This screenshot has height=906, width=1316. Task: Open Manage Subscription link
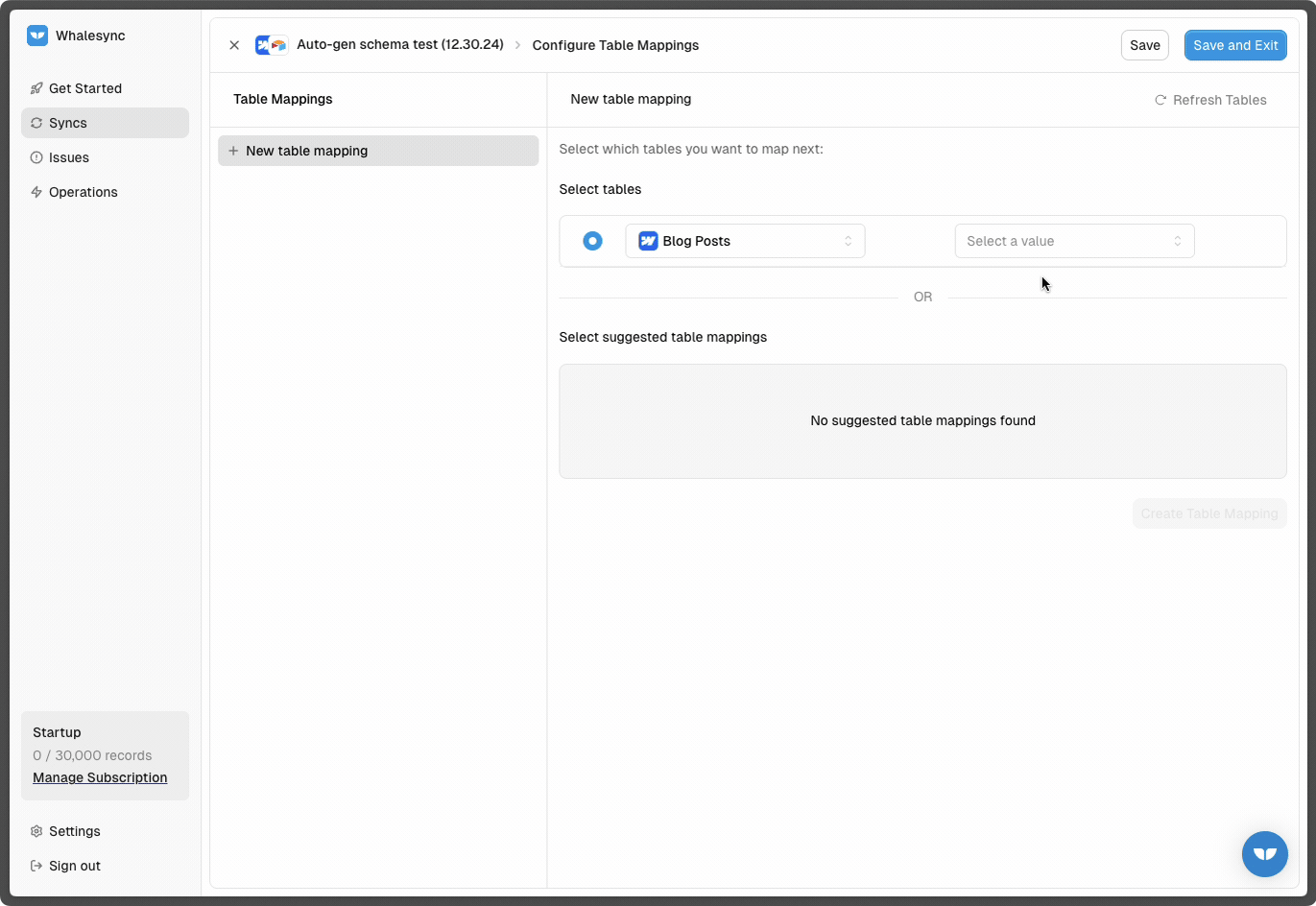tap(100, 777)
